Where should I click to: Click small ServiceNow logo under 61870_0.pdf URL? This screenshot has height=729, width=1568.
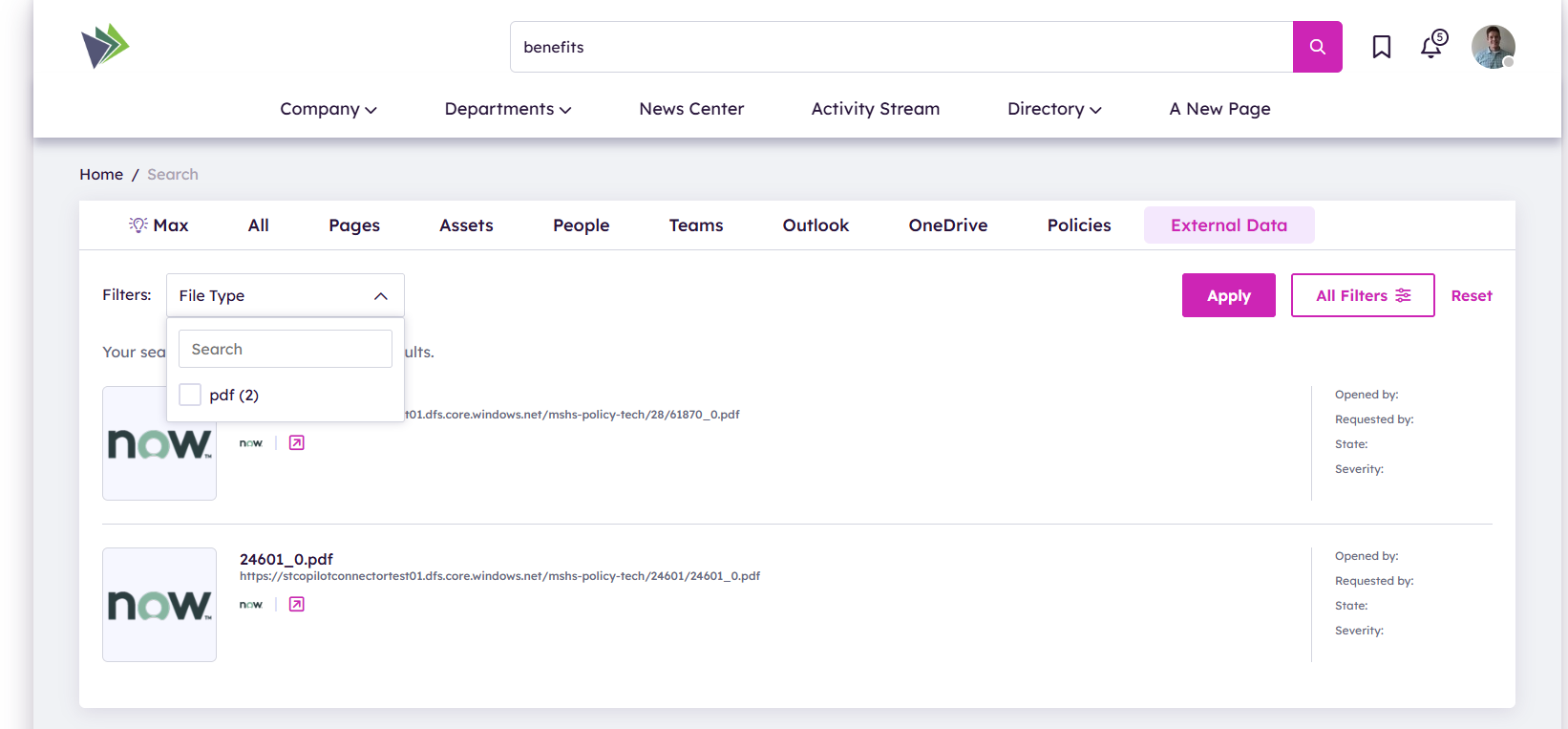click(x=251, y=443)
